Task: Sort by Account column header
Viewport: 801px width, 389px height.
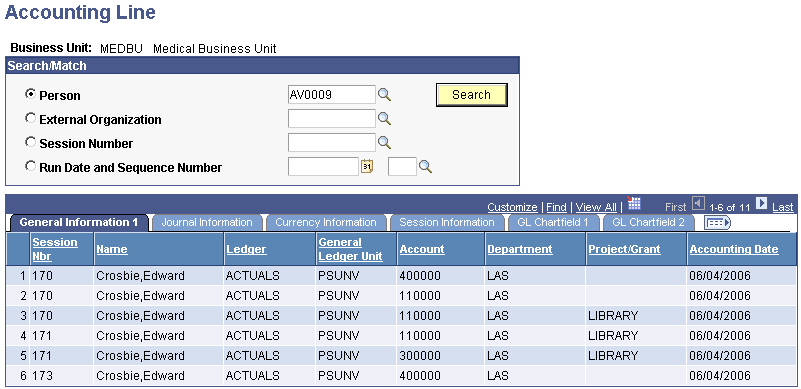Action: [x=422, y=249]
